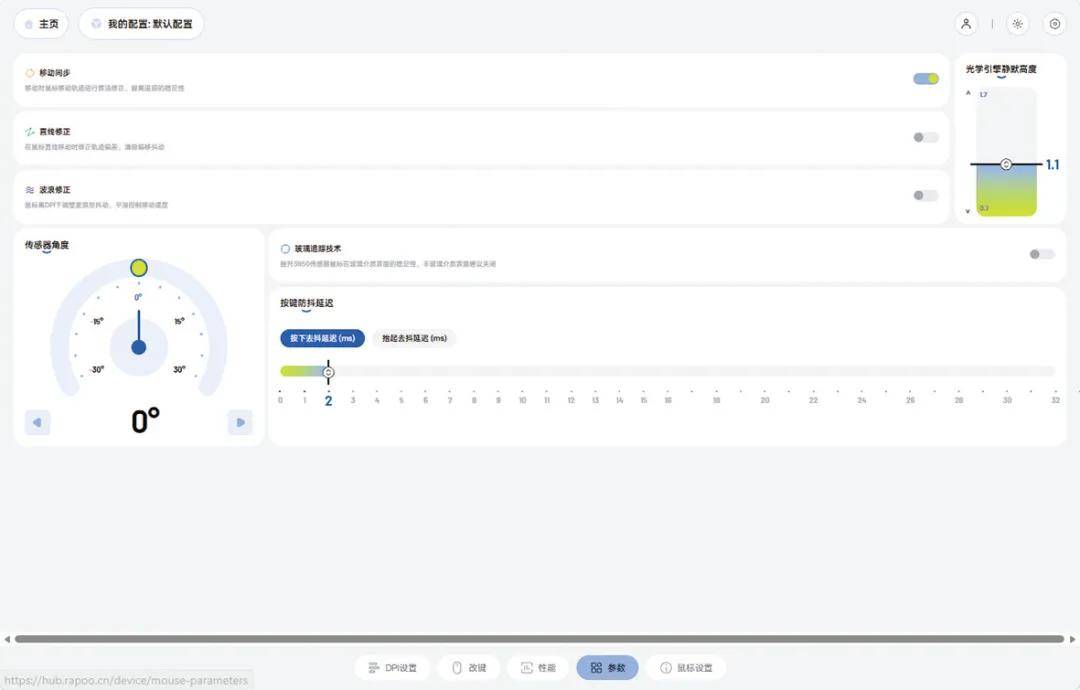Click the 玻璃追踪技术 setting title
1080x690 pixels.
point(318,249)
